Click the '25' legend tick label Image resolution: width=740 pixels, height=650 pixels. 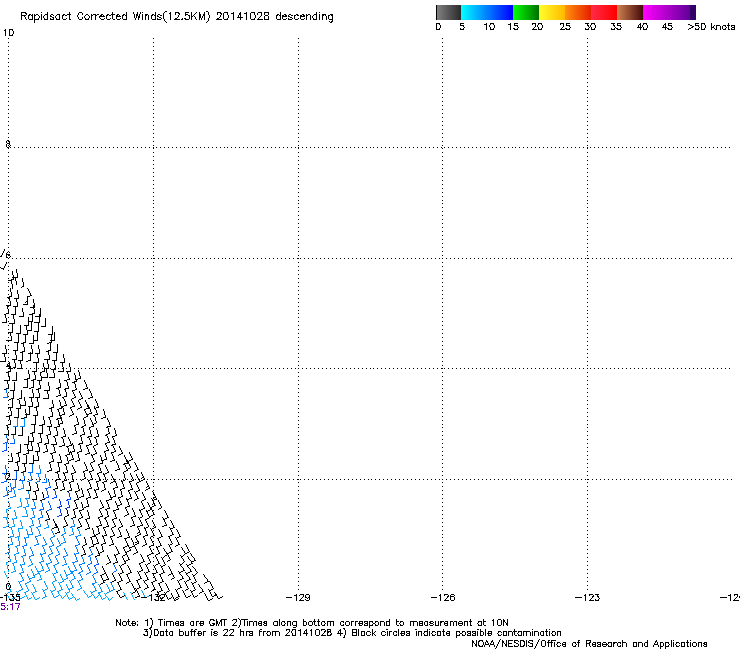(565, 27)
